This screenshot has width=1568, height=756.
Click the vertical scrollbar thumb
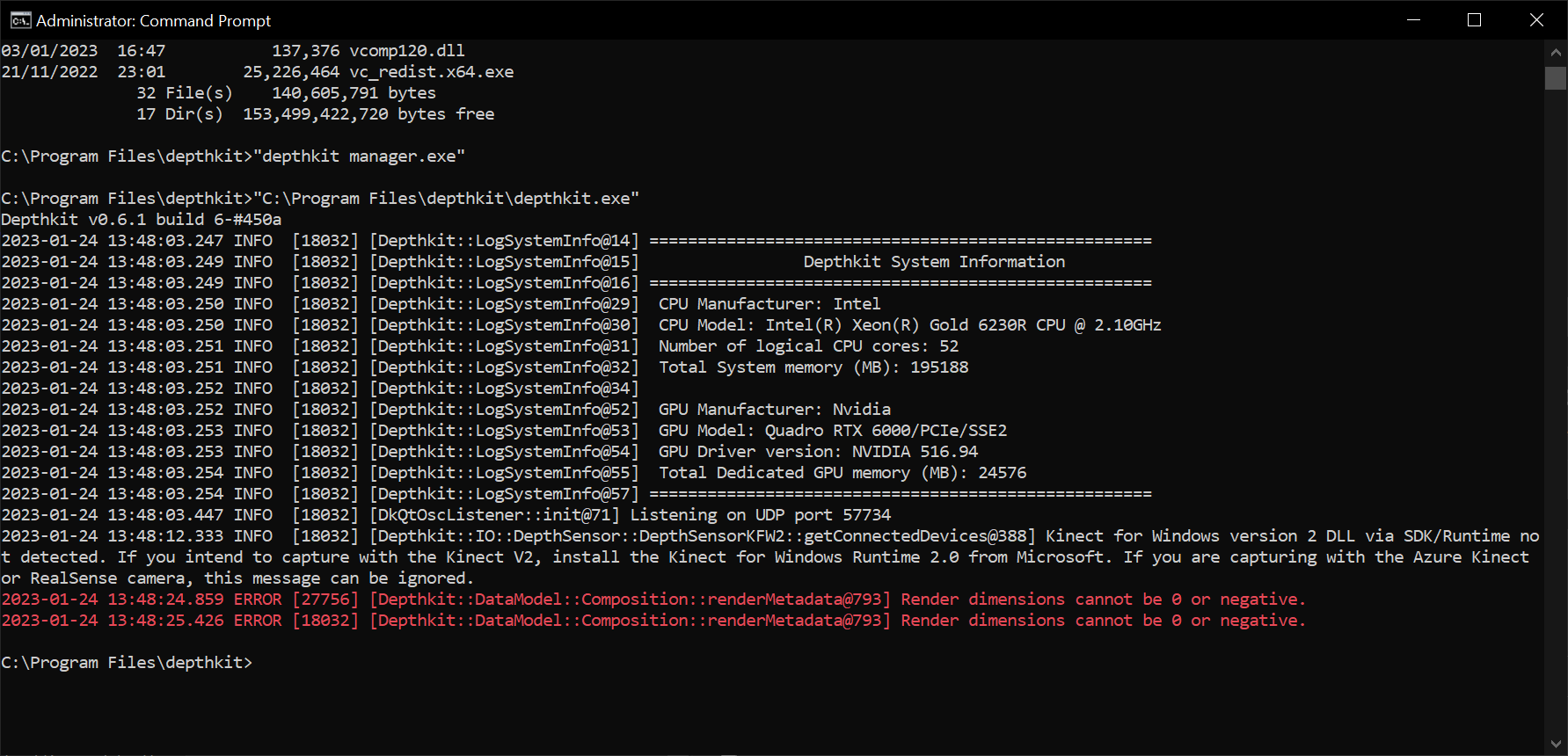[1556, 77]
